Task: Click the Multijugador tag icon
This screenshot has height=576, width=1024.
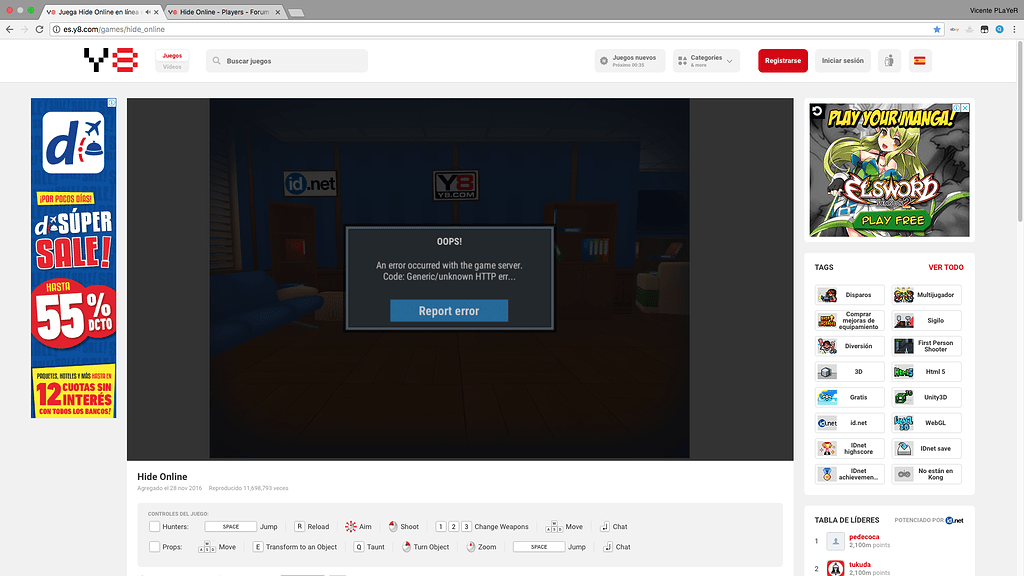Action: coord(903,295)
